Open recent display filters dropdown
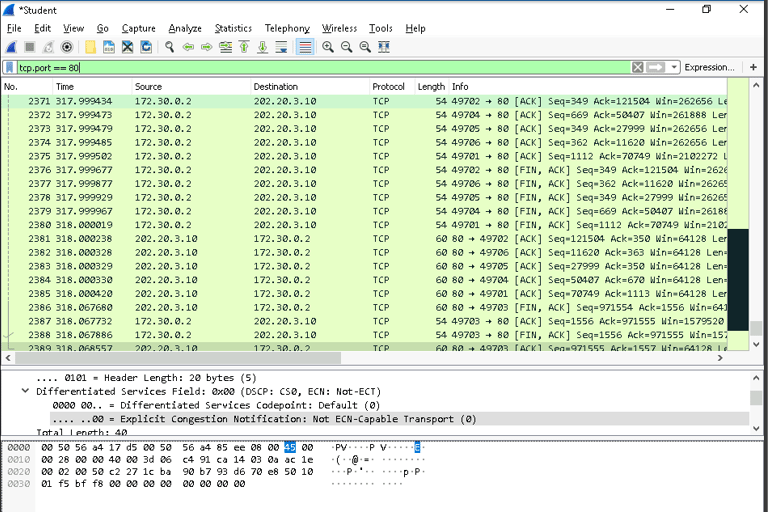 [674, 67]
